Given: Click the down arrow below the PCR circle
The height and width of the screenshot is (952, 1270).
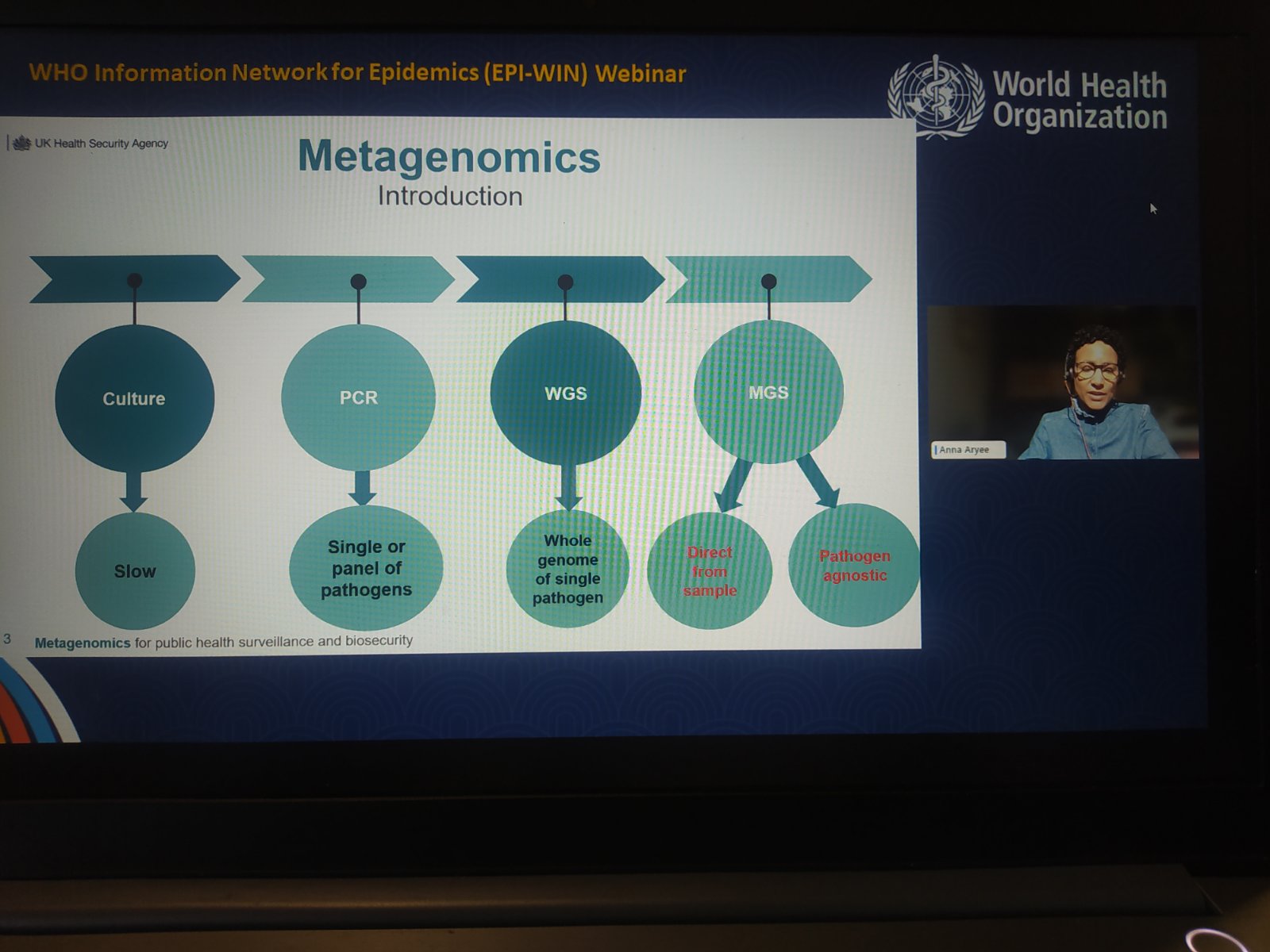Looking at the screenshot, I should [362, 487].
